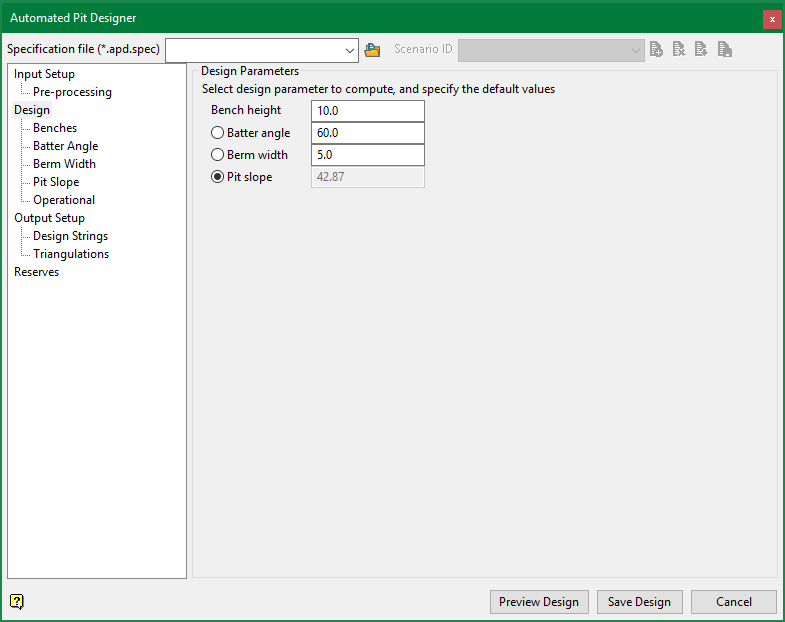
Task: Select the Pit slope radio button
Action: [x=217, y=177]
